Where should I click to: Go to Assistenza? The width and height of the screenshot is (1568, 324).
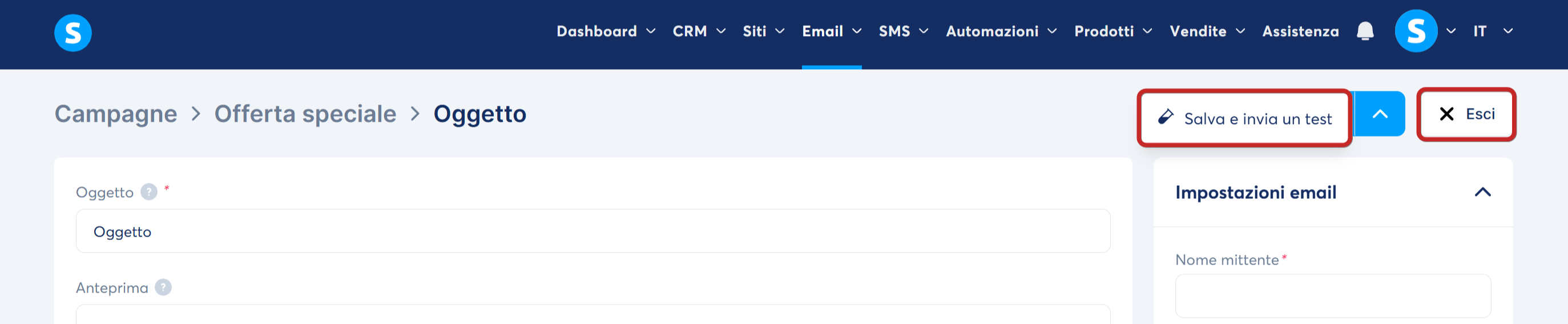pyautogui.click(x=1300, y=31)
